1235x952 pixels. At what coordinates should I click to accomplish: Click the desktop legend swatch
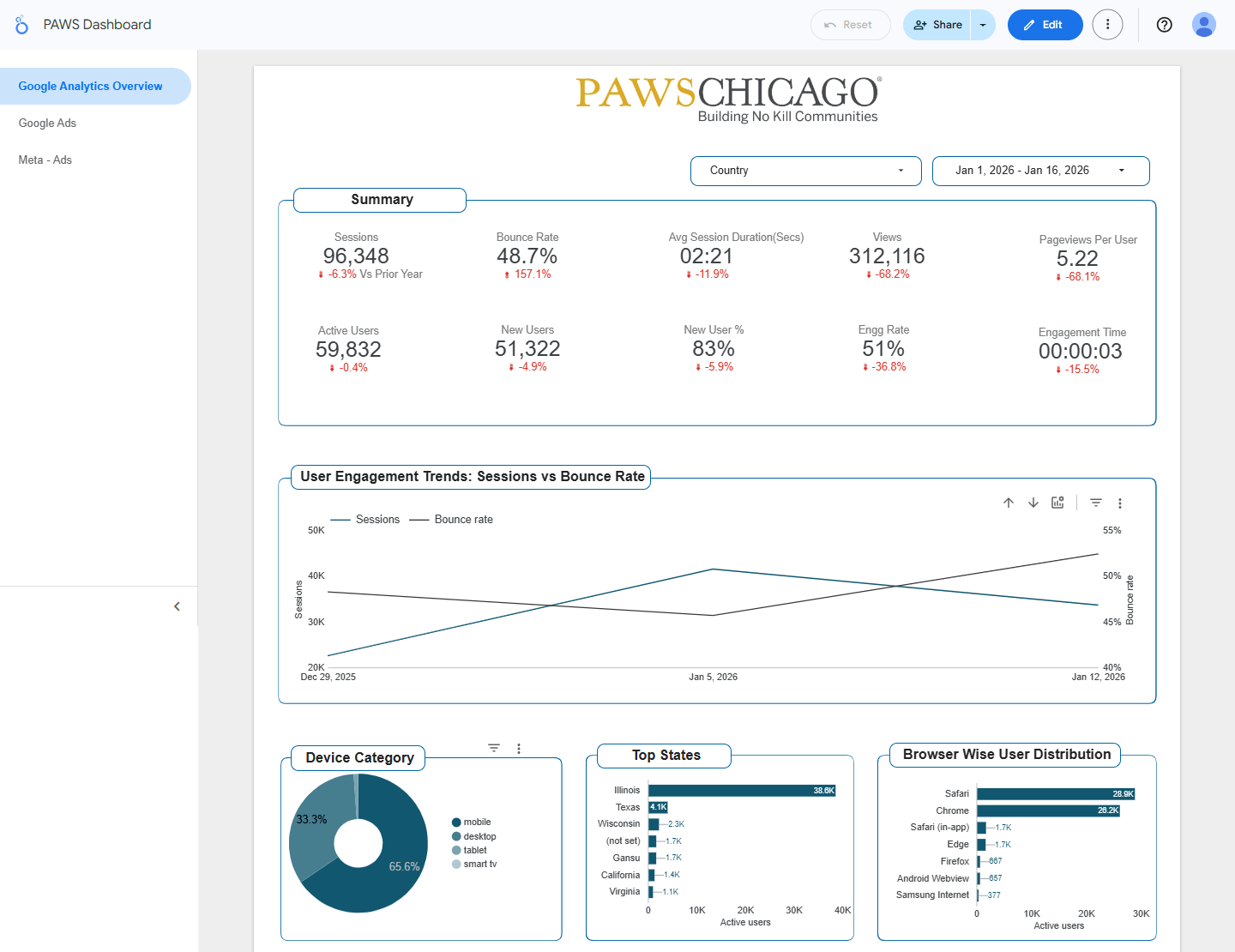[456, 836]
